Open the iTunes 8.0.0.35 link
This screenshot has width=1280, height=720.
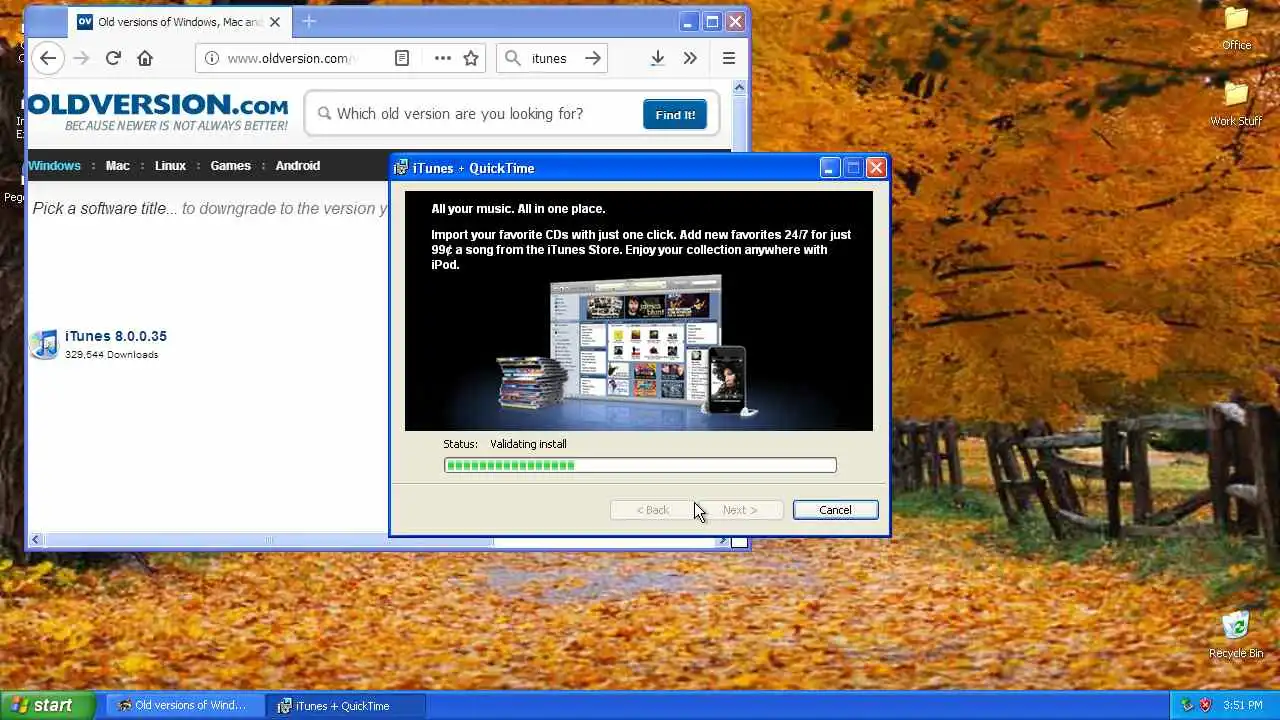tap(116, 336)
